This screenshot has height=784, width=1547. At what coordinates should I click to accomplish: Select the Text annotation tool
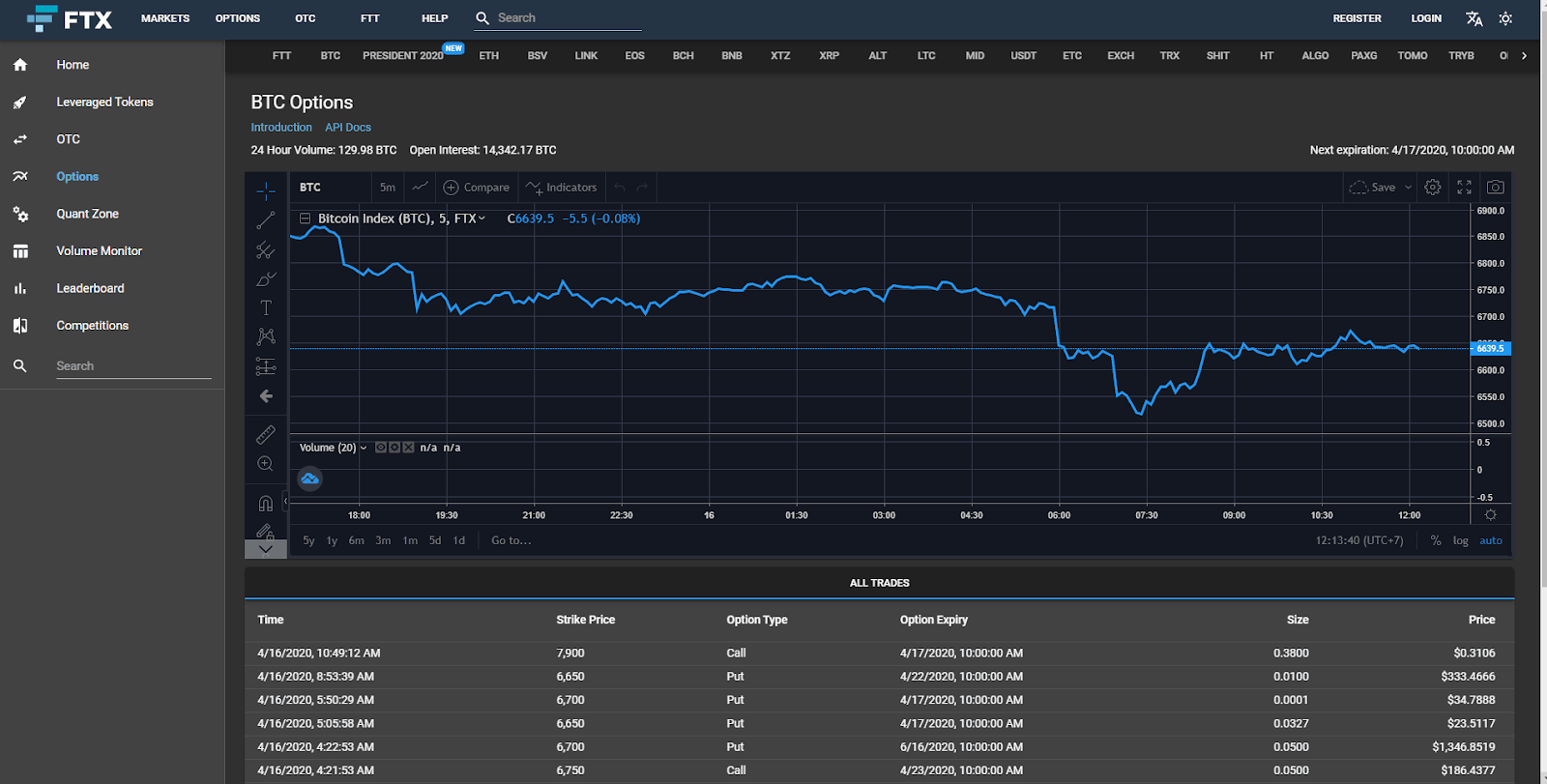pyautogui.click(x=266, y=307)
